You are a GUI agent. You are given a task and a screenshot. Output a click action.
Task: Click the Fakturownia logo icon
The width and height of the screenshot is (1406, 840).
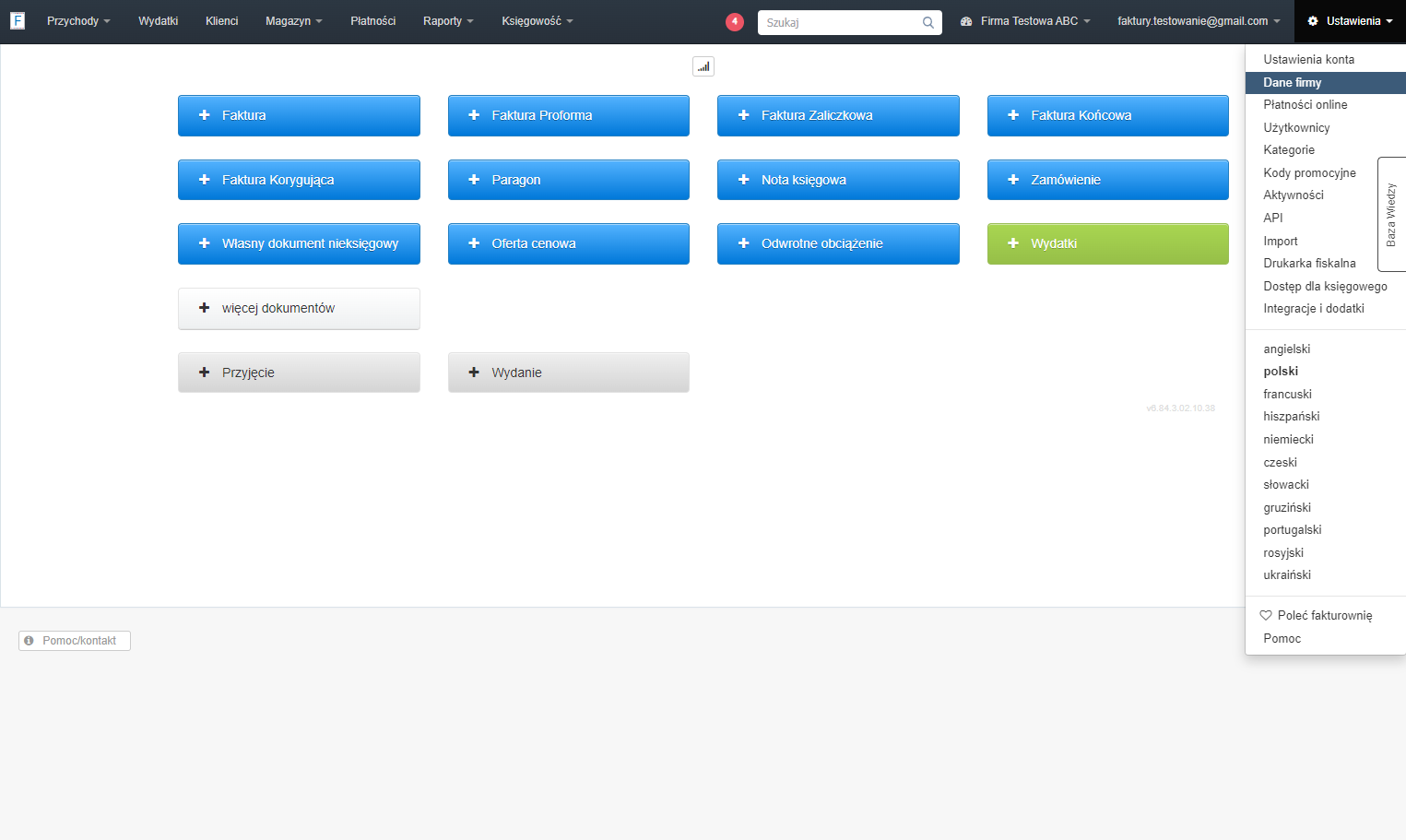(x=18, y=20)
